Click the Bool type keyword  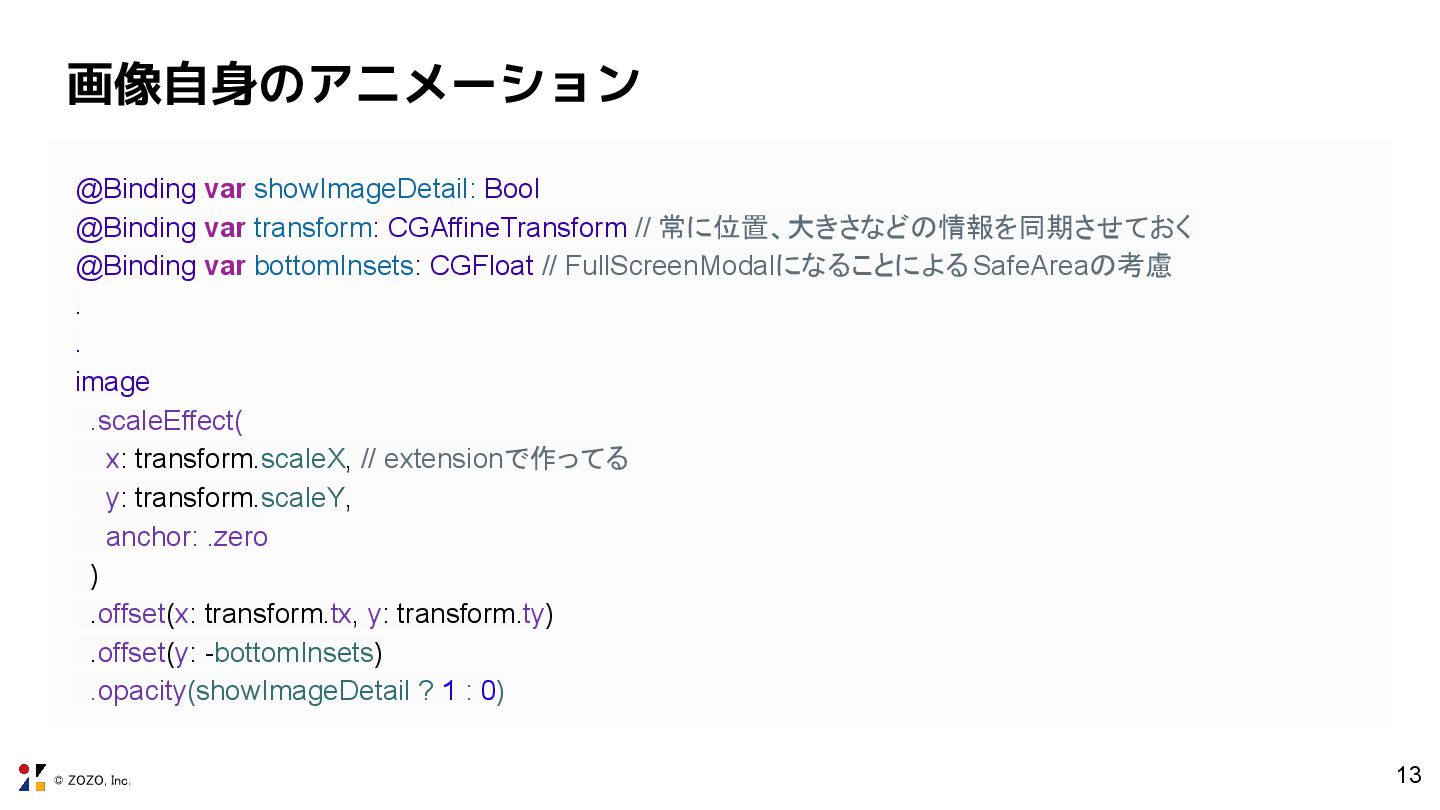[512, 189]
